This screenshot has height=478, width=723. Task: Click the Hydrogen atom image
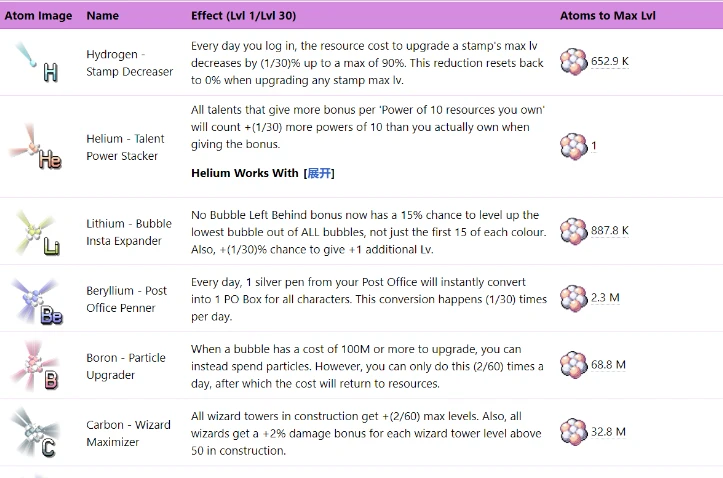(x=37, y=63)
